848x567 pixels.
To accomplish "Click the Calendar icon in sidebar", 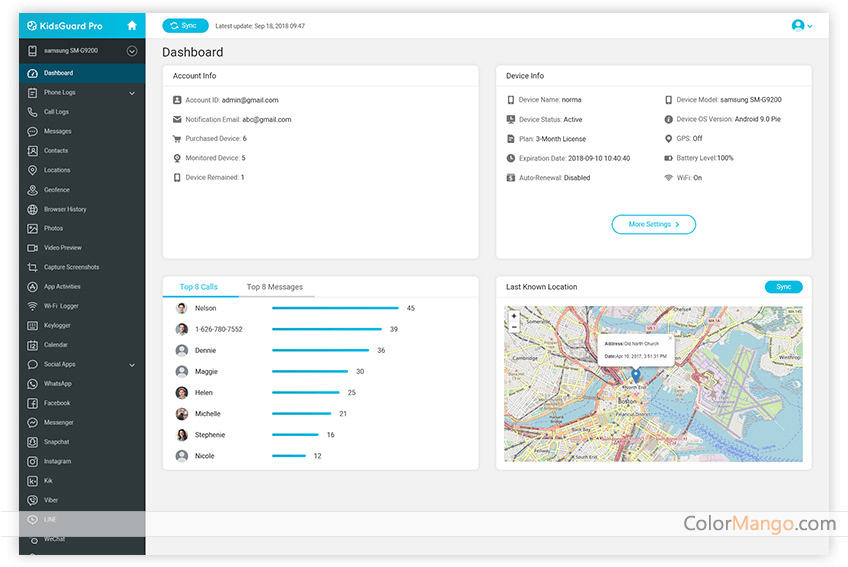I will click(x=32, y=345).
